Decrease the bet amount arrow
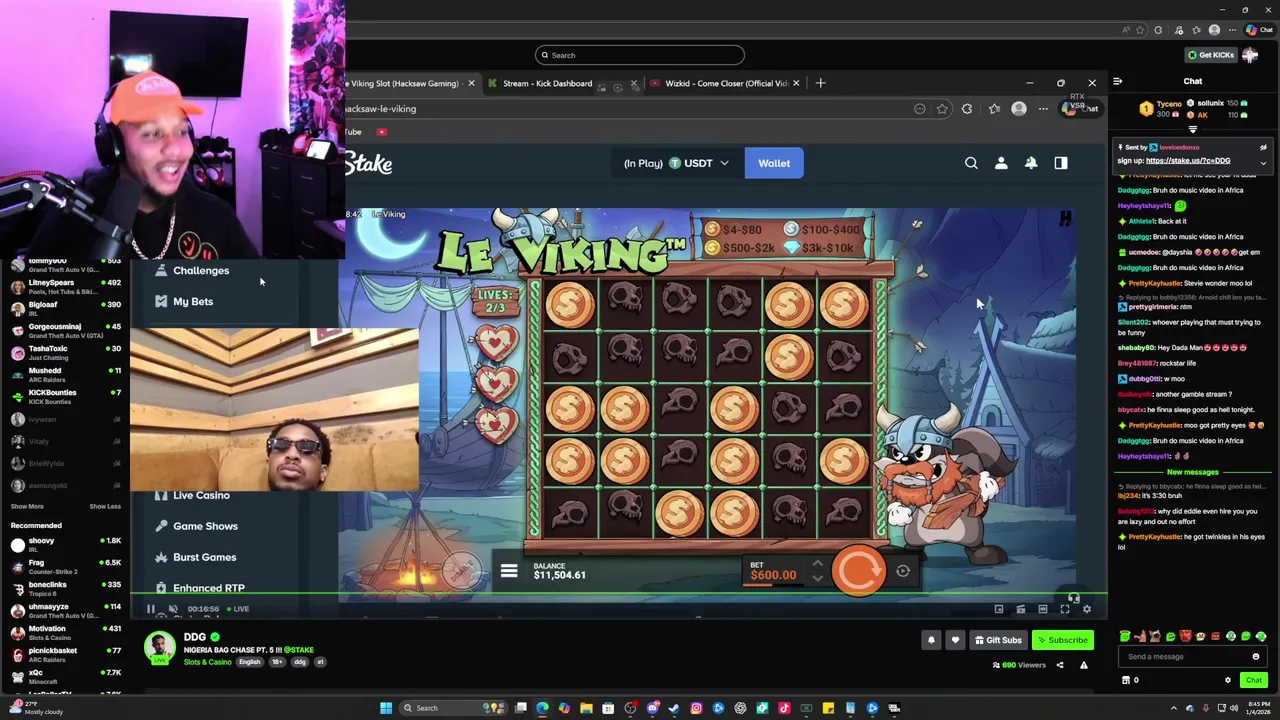 817,578
